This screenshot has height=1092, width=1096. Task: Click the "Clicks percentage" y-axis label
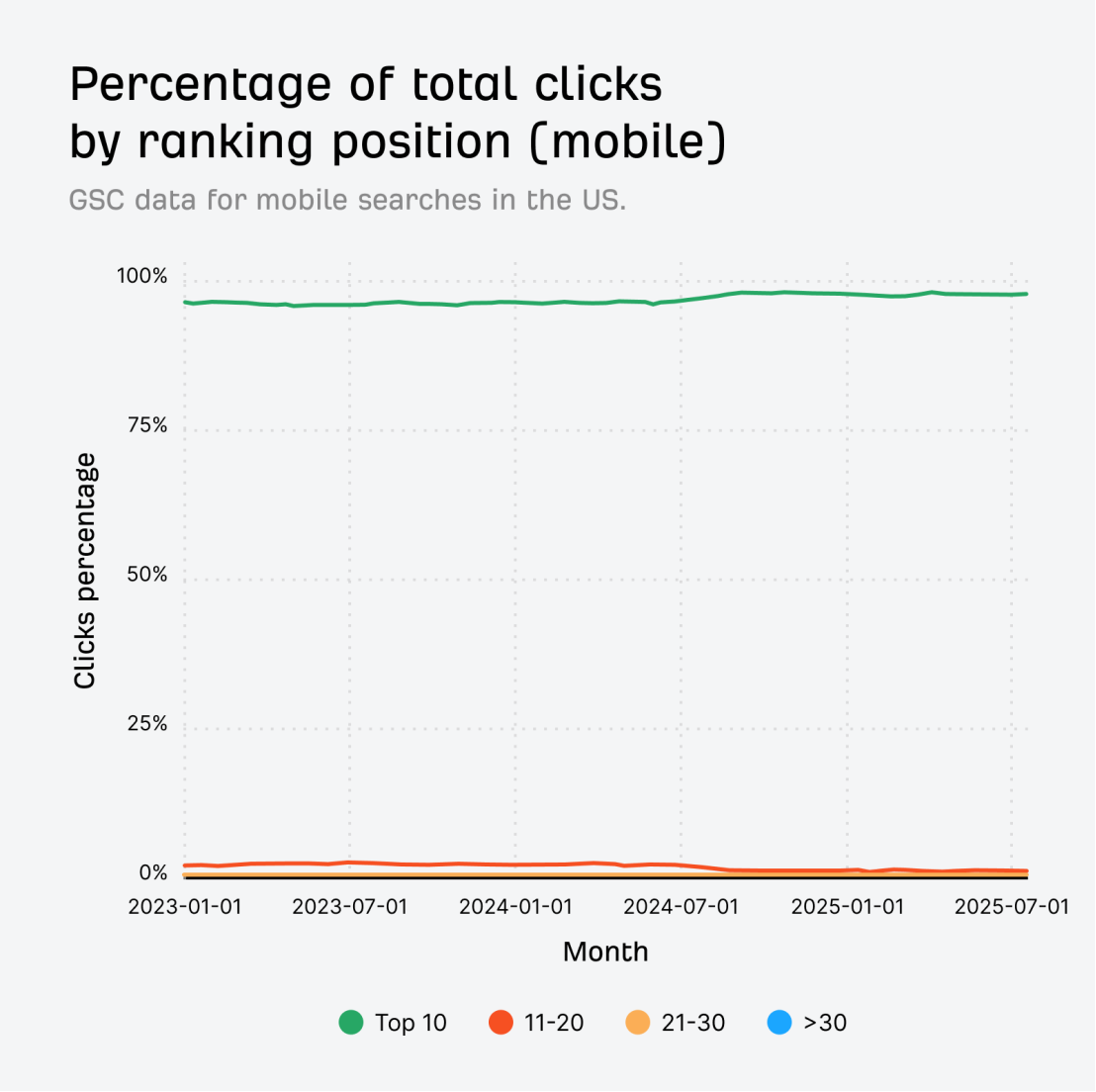(85, 571)
